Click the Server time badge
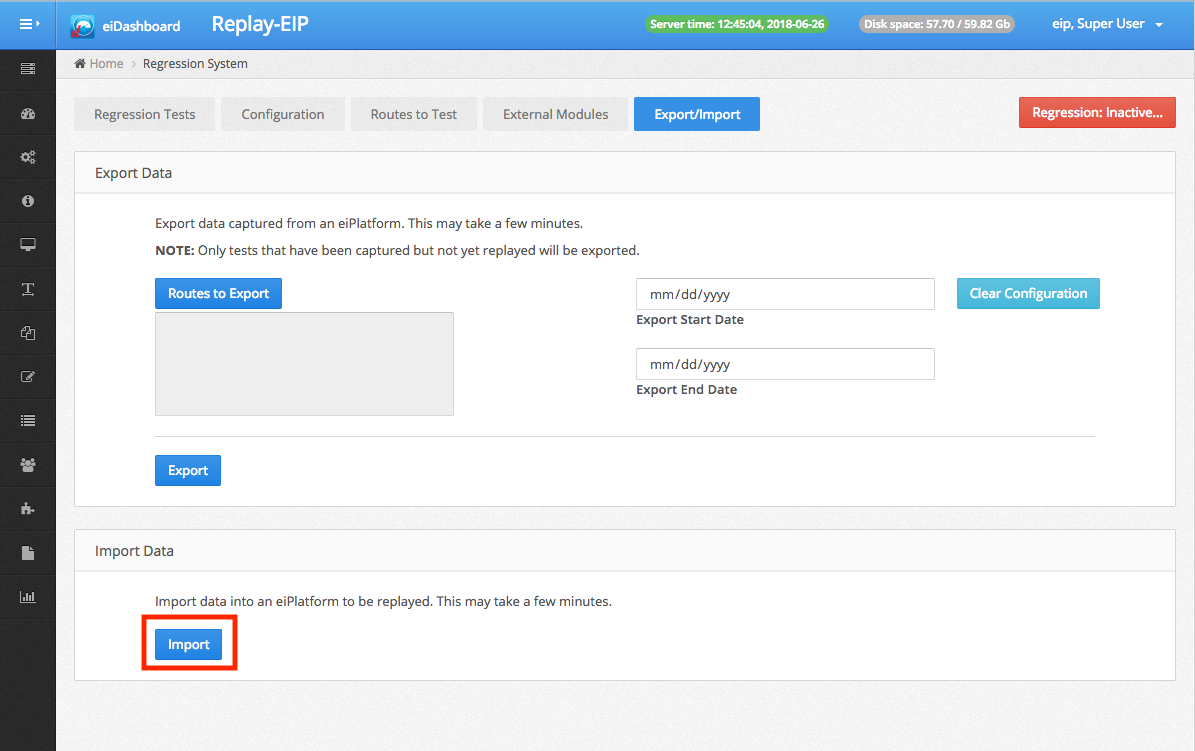The image size is (1195, 751). click(737, 24)
